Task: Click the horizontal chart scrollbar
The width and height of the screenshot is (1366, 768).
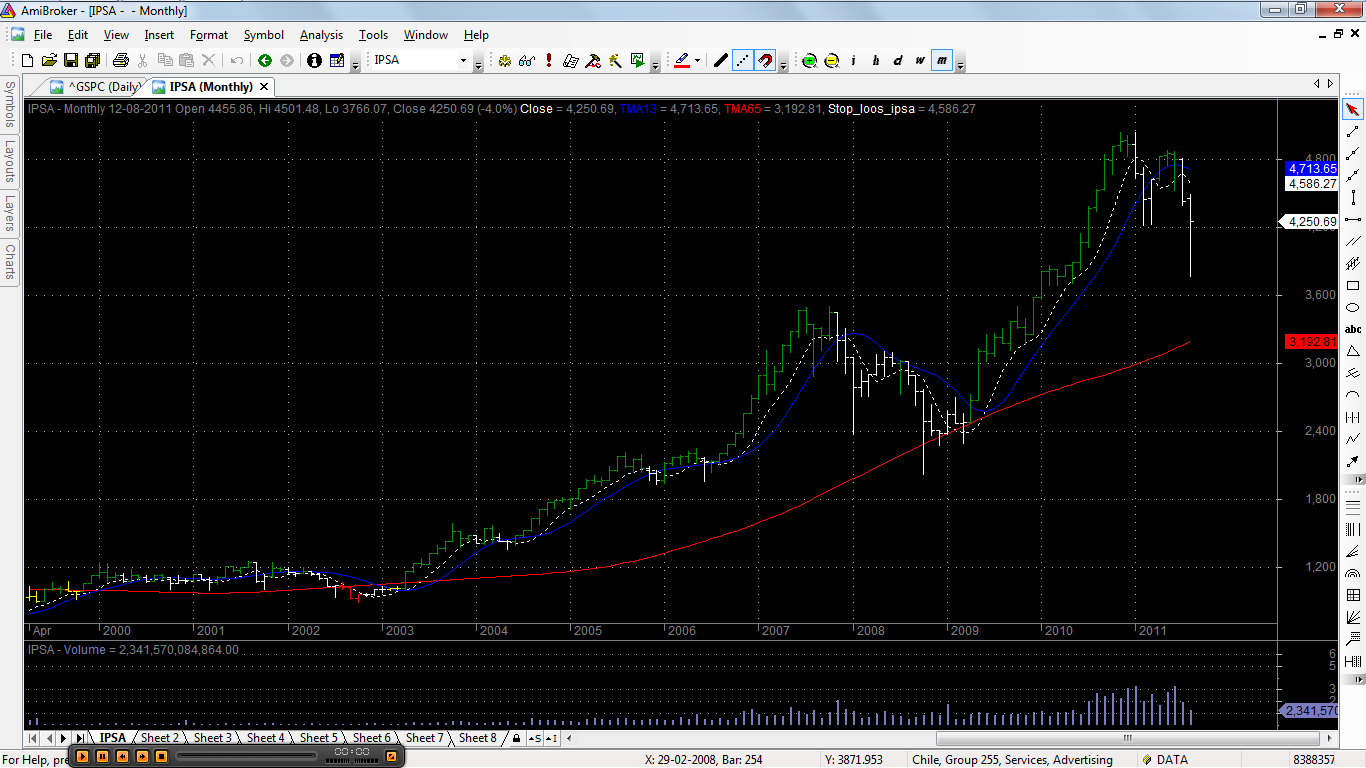Action: (1127, 738)
